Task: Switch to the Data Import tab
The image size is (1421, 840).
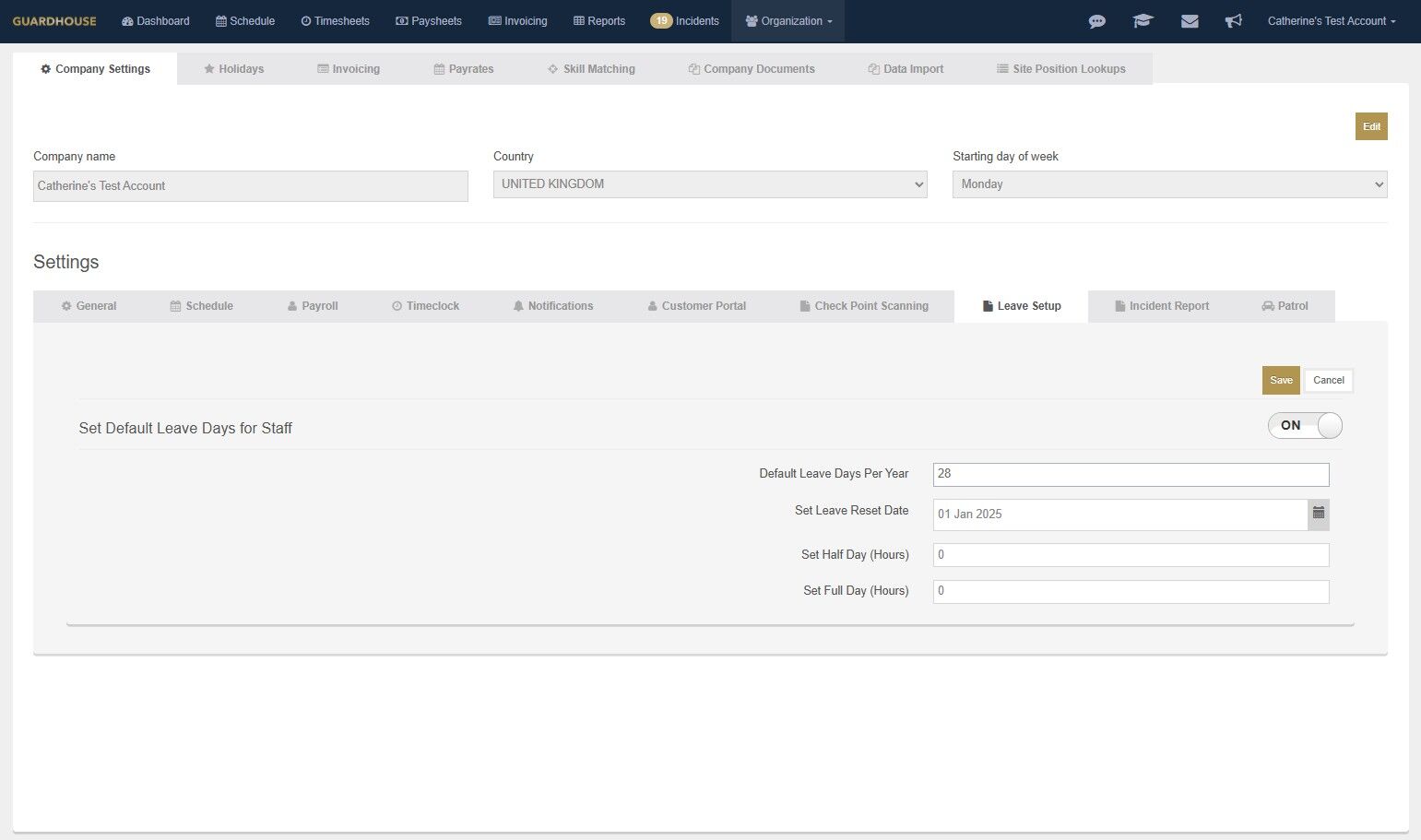Action: click(906, 69)
